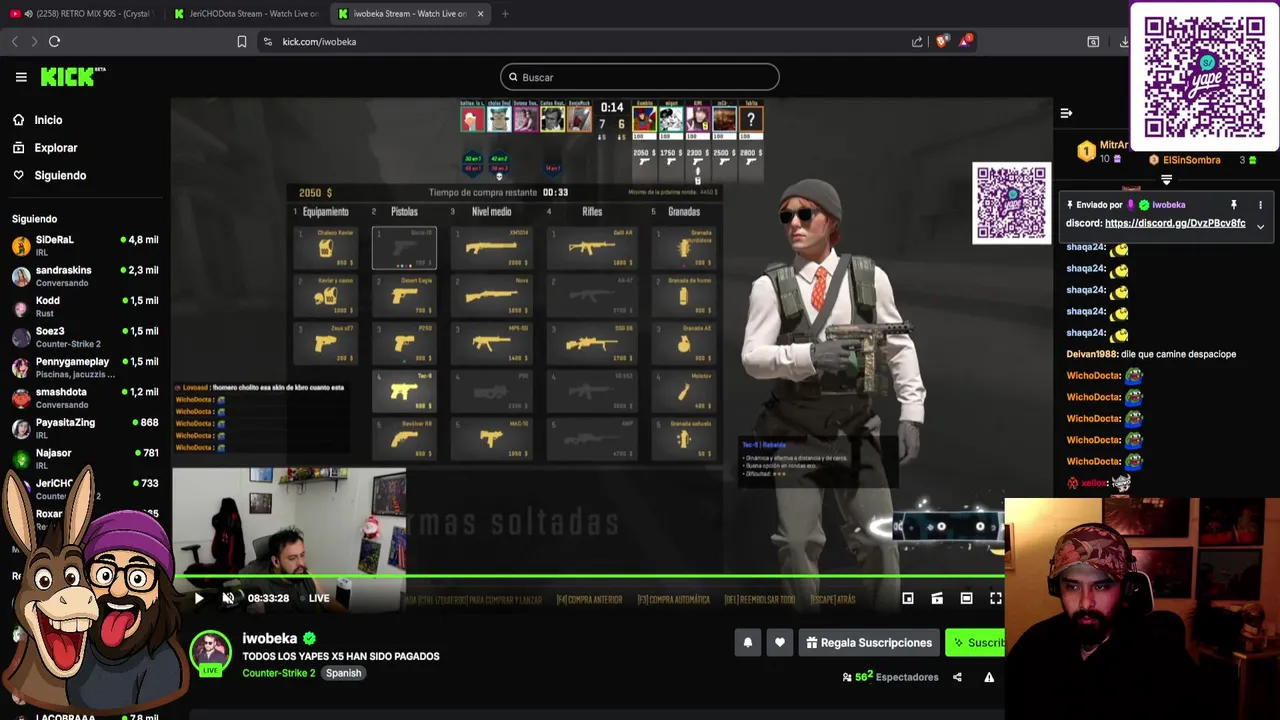Open ElSinSombra in the gift leaderboard
1280x720 pixels.
[1191, 160]
